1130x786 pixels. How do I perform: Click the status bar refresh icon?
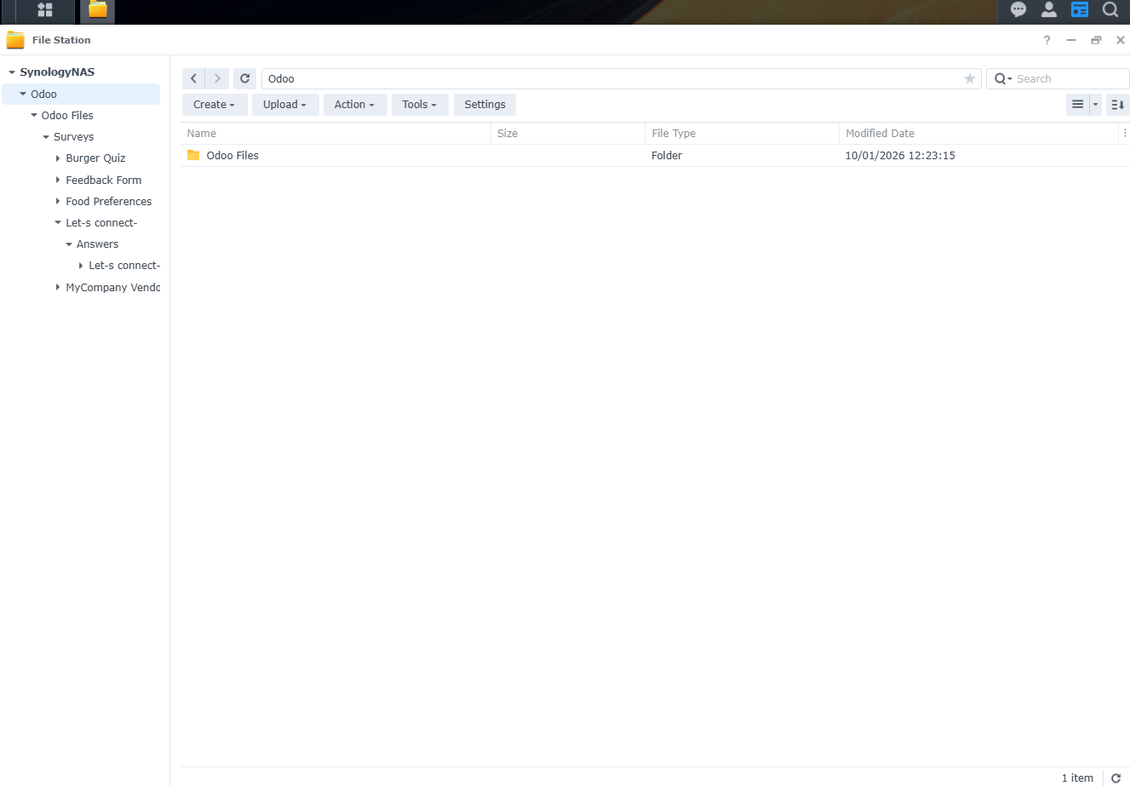pos(1116,778)
